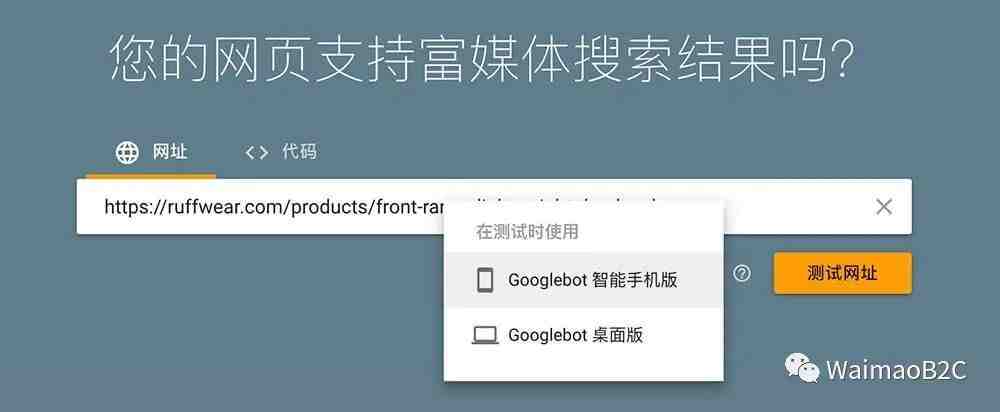Viewport: 1000px width, 412px height.
Task: Click the globe icon beside 网址
Action: pyautogui.click(x=127, y=152)
